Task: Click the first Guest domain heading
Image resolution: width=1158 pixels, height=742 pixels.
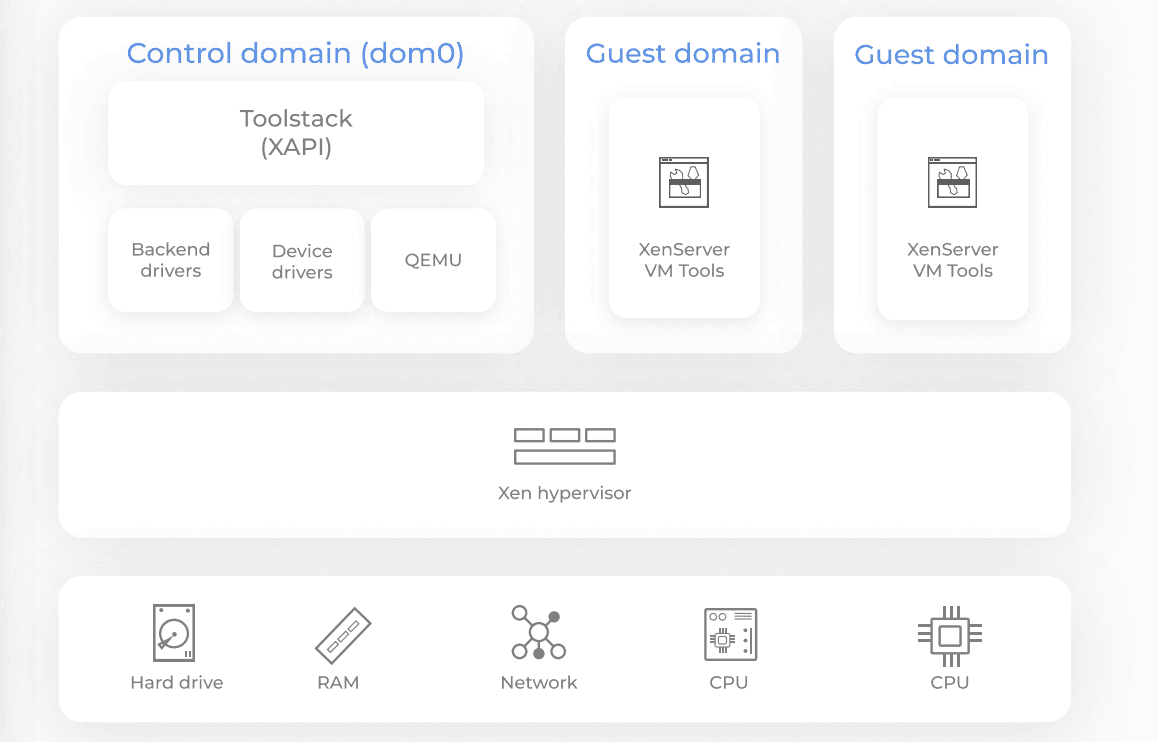Action: click(x=683, y=53)
